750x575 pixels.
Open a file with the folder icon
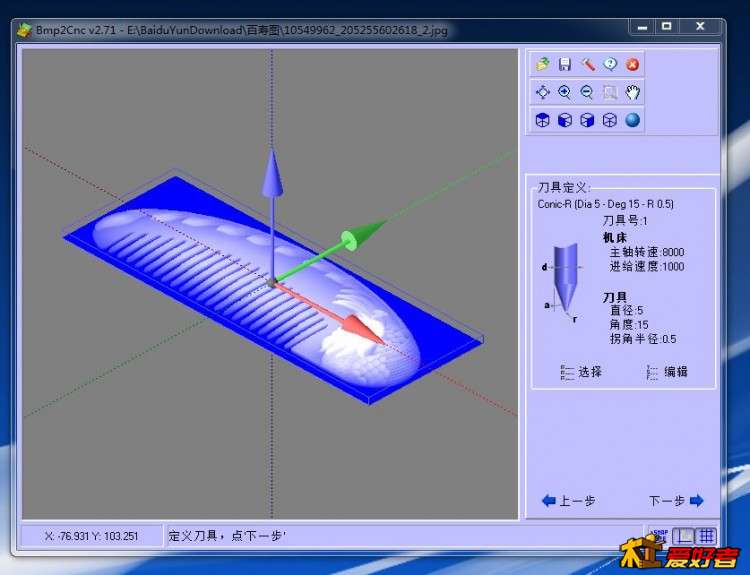(x=543, y=64)
